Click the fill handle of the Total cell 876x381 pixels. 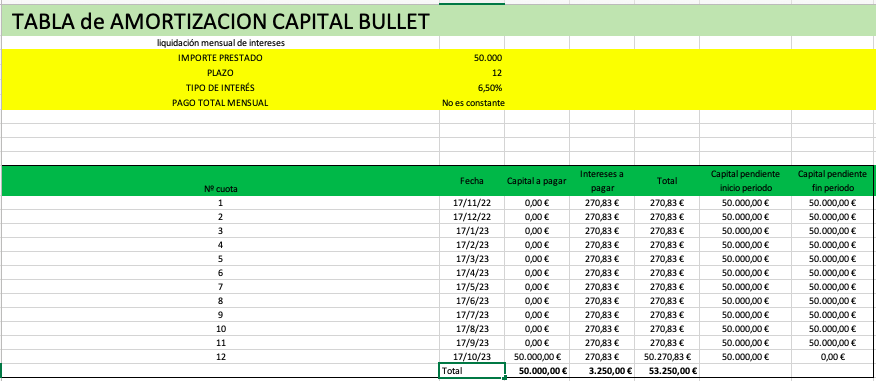(x=505, y=378)
